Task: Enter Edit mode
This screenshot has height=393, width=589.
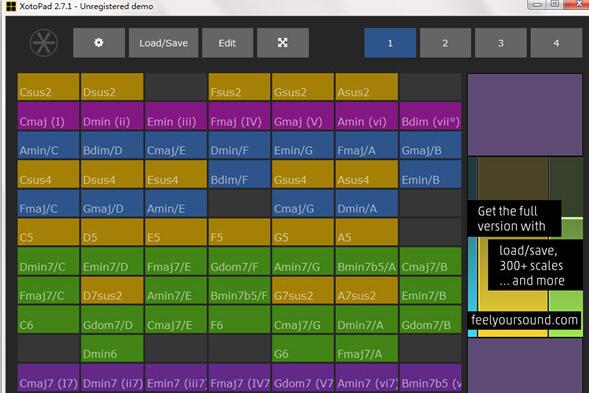Action: (x=228, y=43)
